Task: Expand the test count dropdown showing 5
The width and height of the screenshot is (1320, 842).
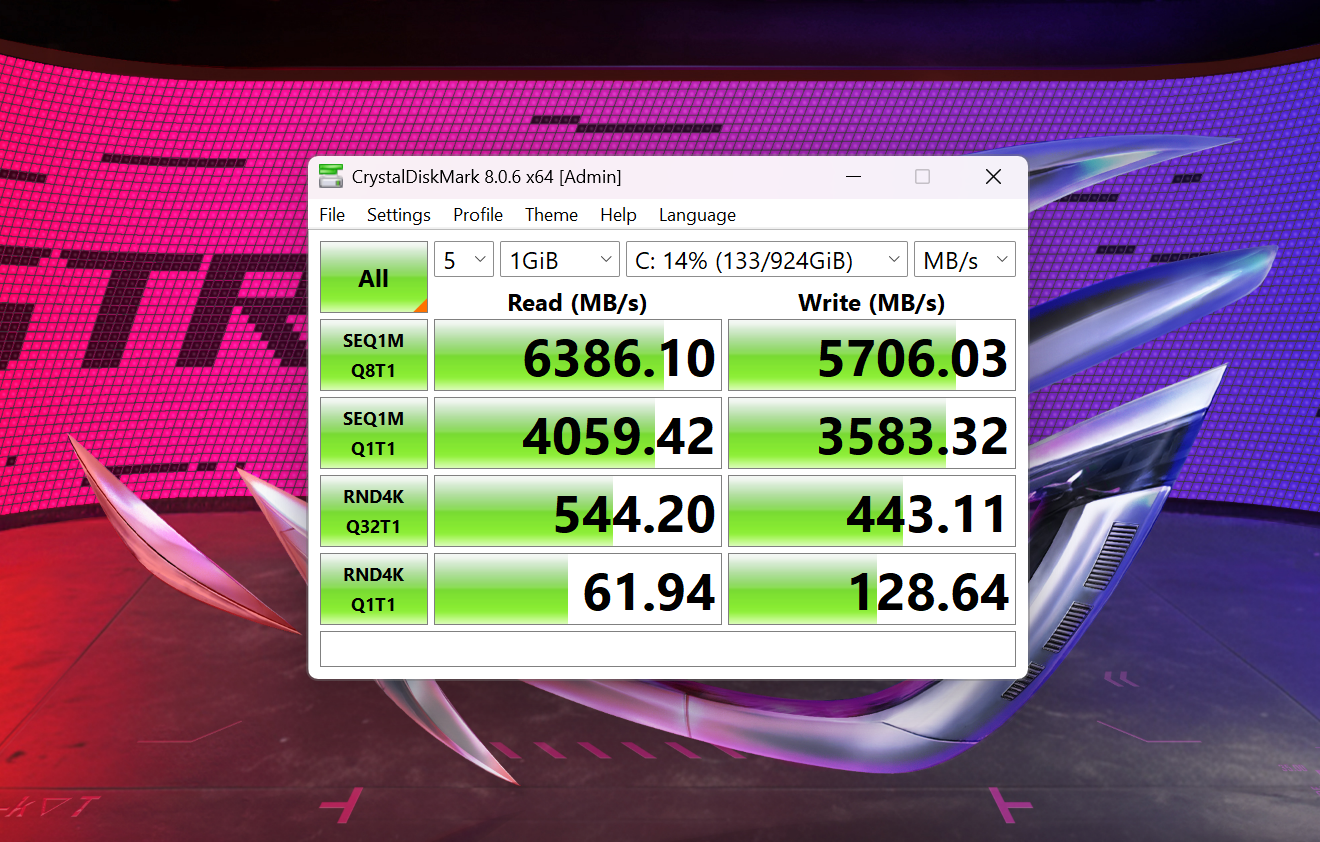Action: 464,260
